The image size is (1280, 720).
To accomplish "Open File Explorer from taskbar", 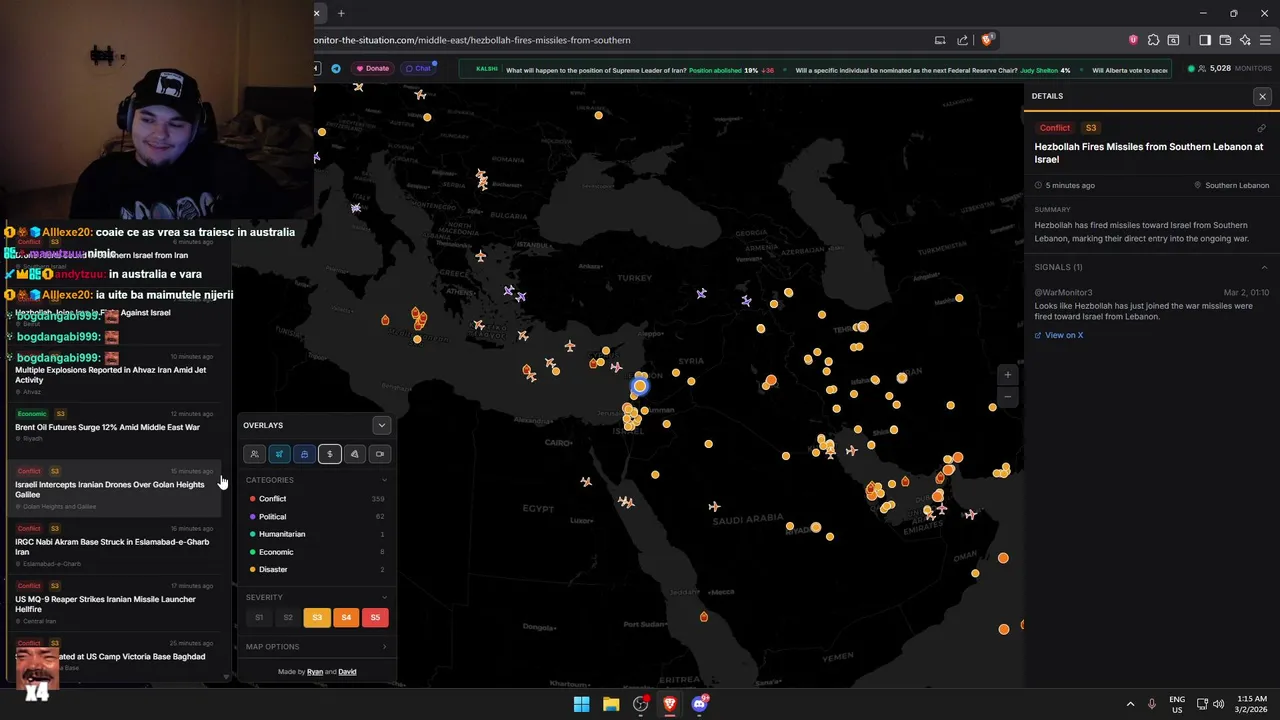I will [611, 704].
